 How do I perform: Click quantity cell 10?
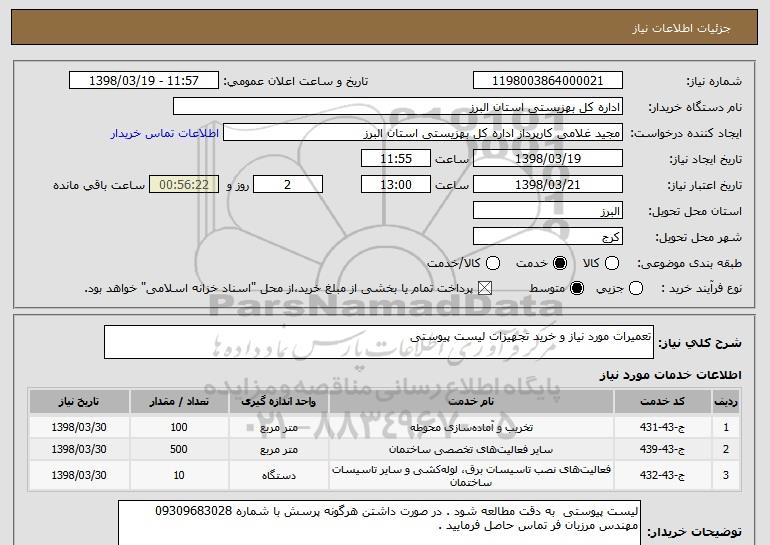coord(179,475)
